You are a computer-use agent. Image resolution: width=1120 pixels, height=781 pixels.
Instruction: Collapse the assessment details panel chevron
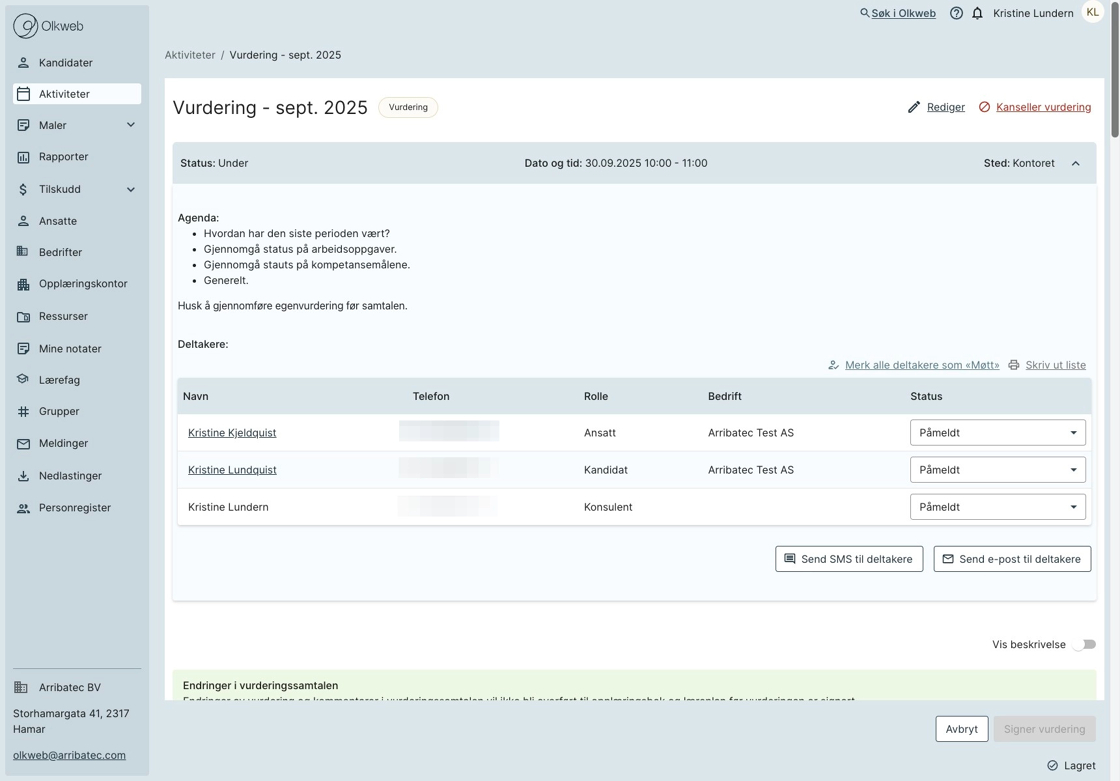click(x=1076, y=163)
